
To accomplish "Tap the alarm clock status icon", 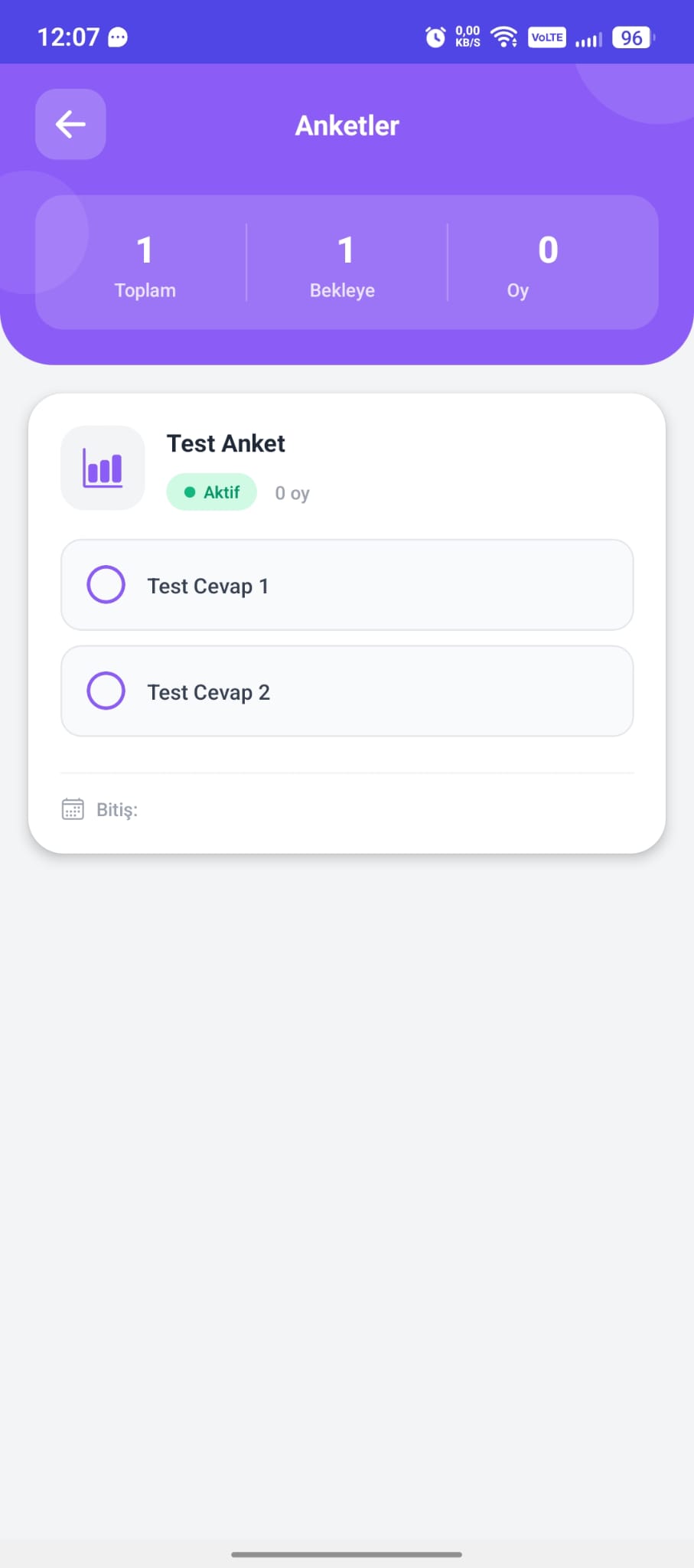I will pyautogui.click(x=435, y=37).
